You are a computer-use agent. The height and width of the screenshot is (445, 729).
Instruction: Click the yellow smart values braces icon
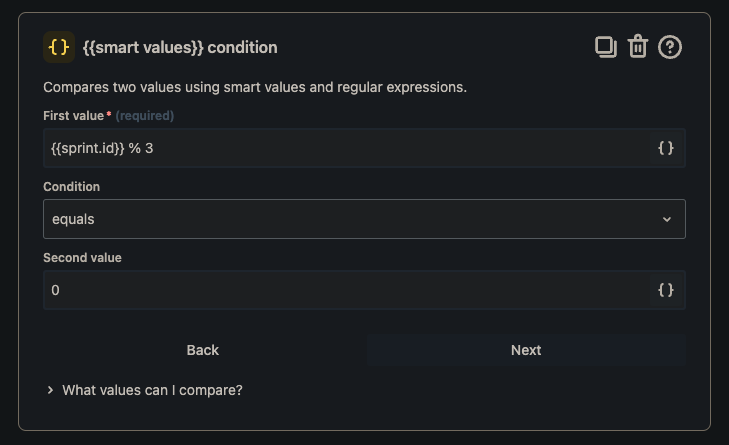pyautogui.click(x=59, y=47)
